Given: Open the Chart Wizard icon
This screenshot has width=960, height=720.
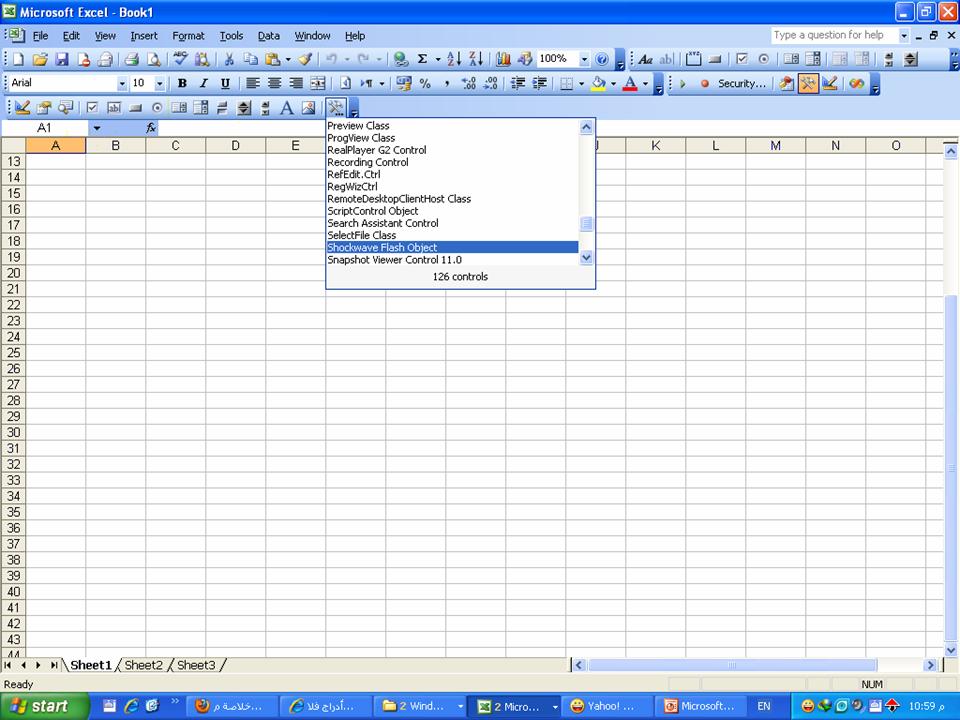Looking at the screenshot, I should click(503, 59).
